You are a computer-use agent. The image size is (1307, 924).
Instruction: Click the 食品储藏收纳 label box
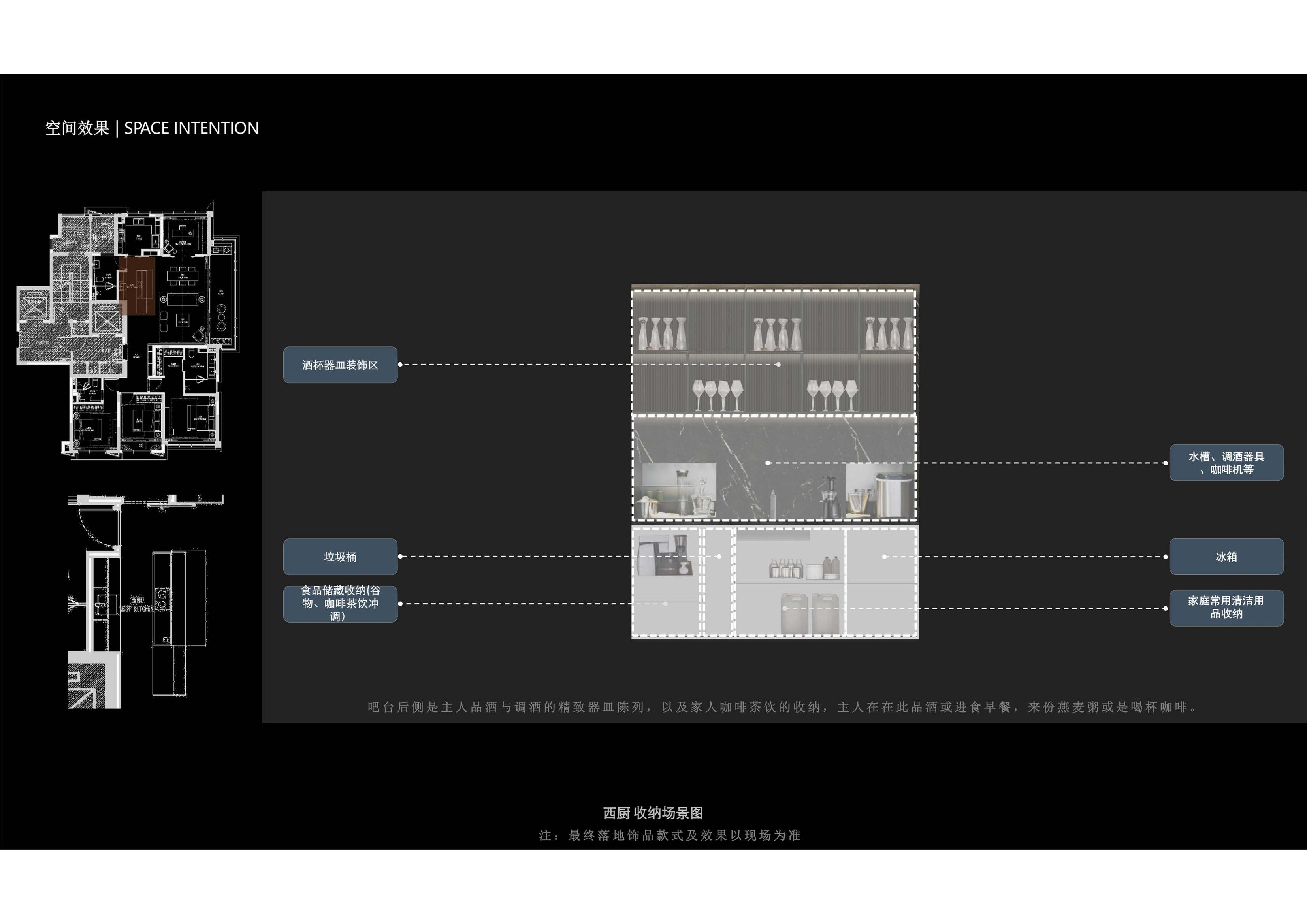point(340,604)
